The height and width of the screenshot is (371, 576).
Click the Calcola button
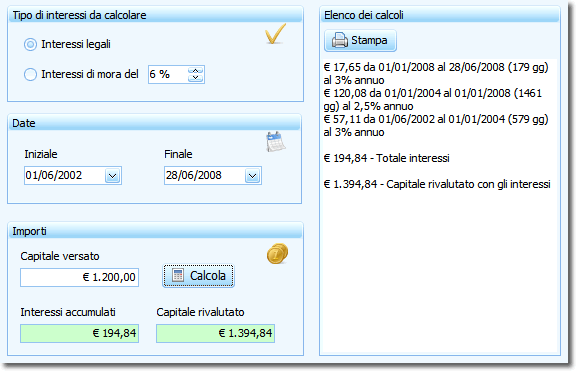click(x=198, y=276)
